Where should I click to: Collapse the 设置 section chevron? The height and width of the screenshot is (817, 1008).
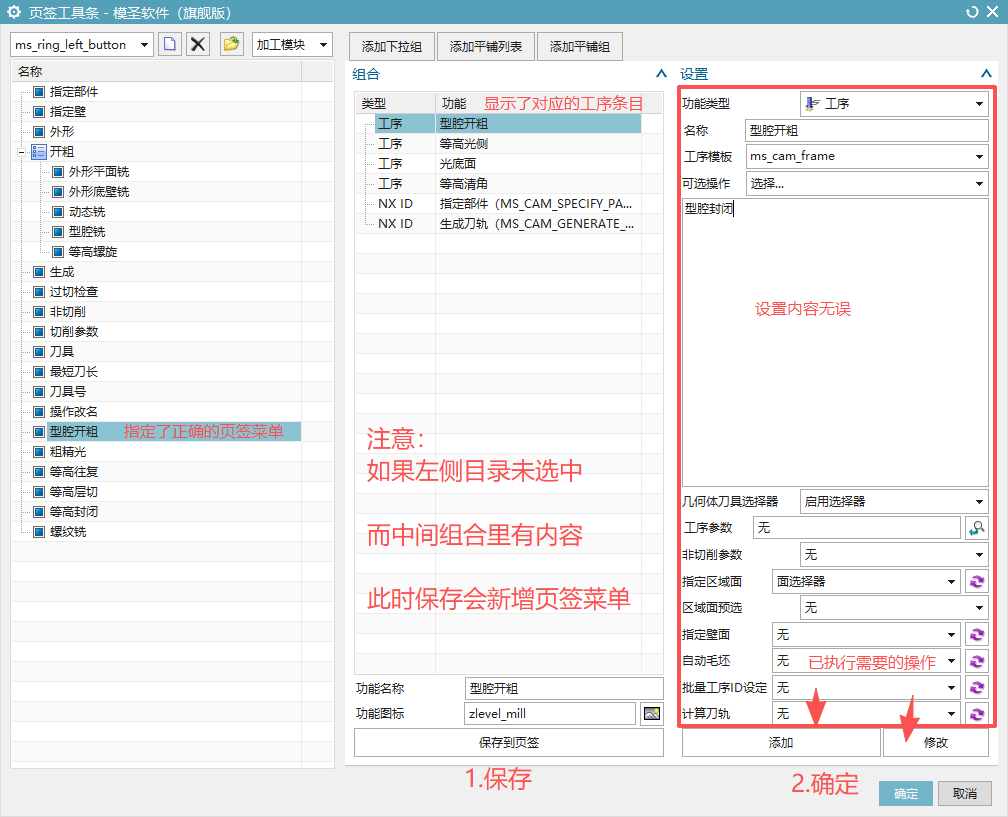(986, 74)
